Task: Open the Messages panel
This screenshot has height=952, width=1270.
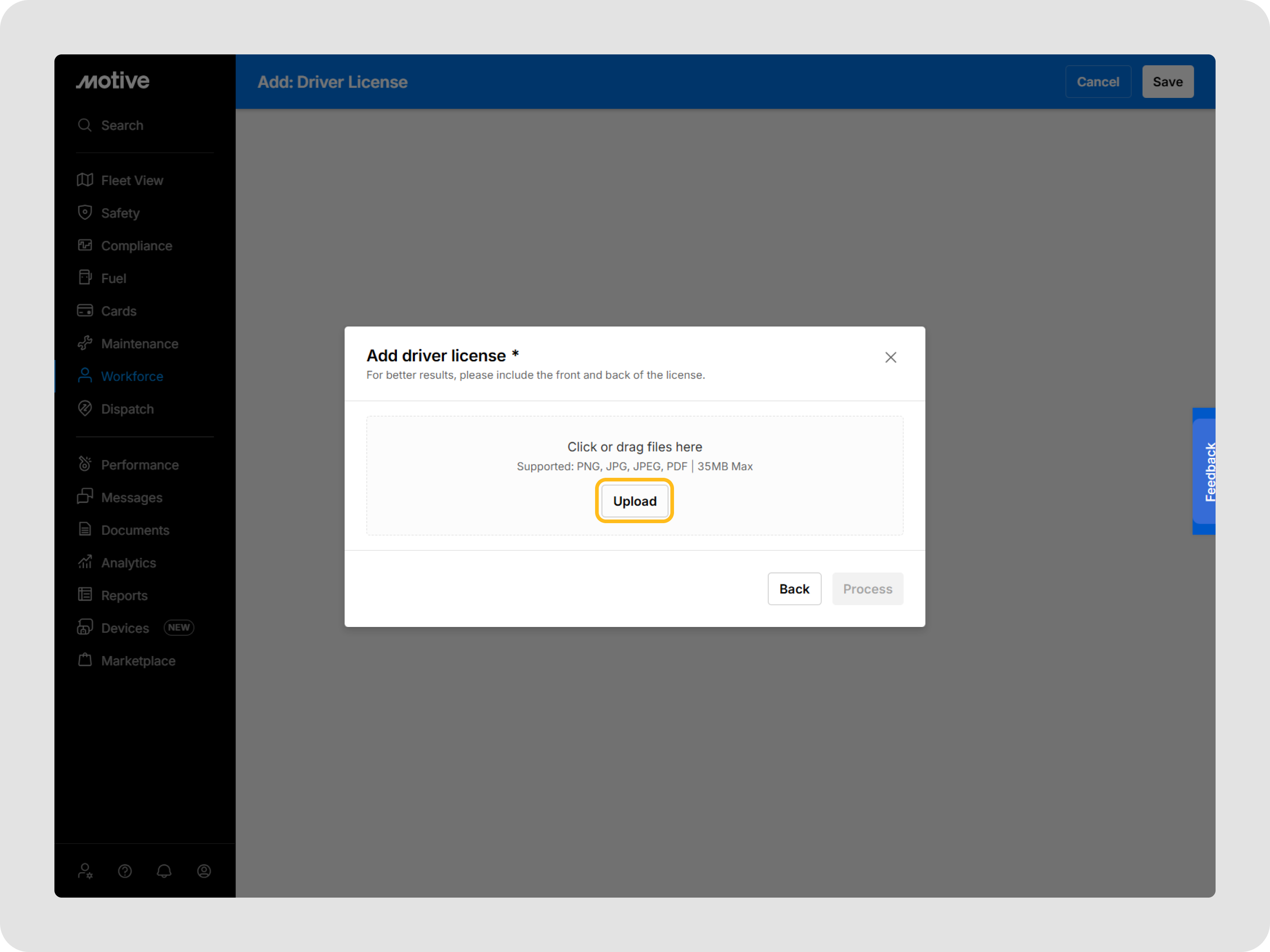Action: pyautogui.click(x=132, y=497)
